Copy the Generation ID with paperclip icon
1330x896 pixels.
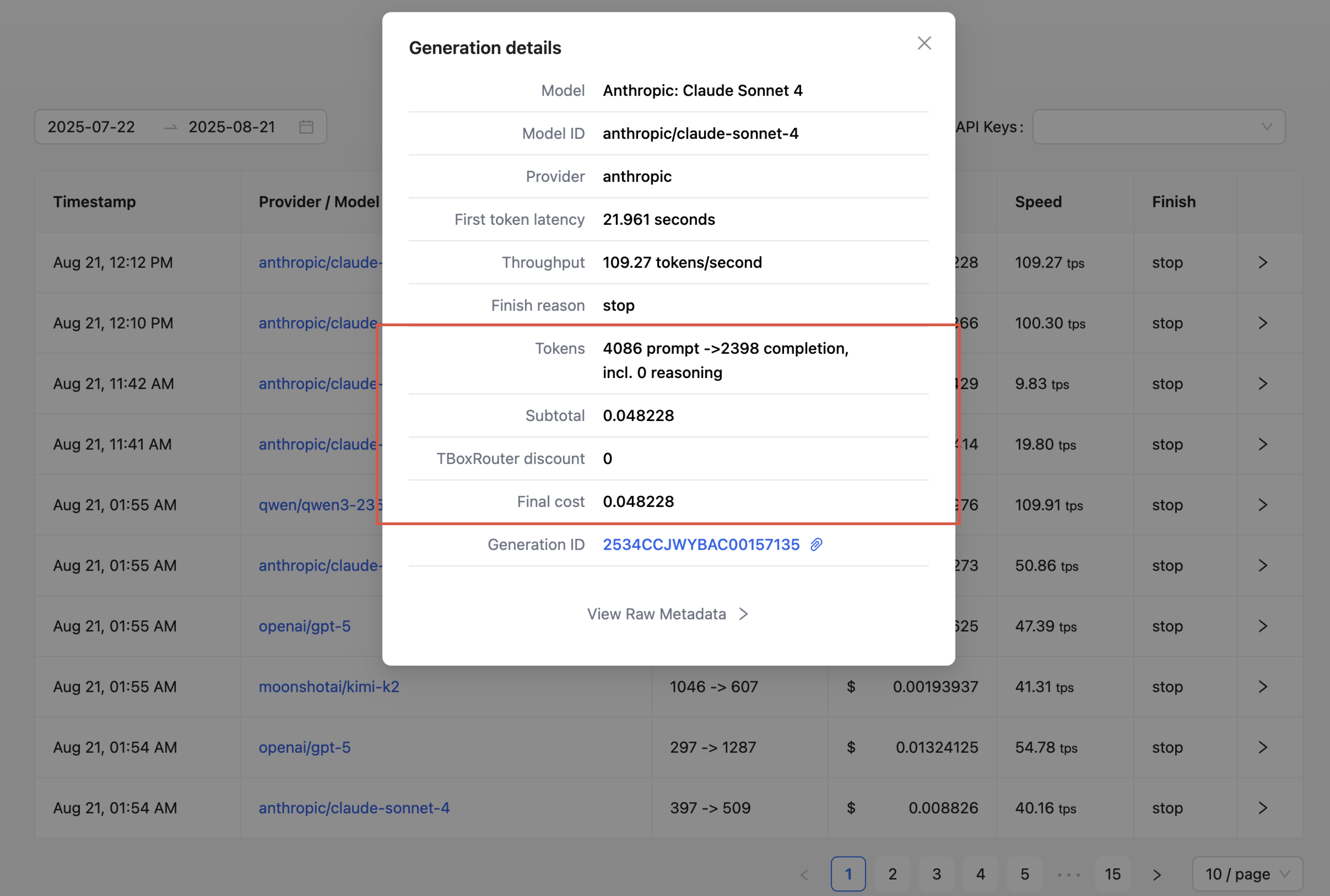(x=817, y=545)
